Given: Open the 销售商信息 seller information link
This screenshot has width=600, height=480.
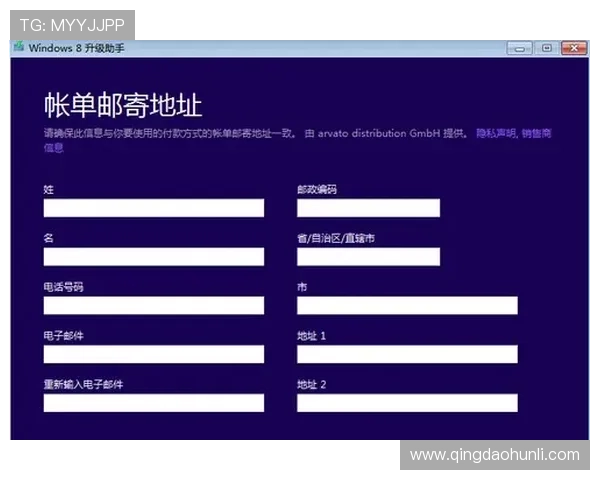Looking at the screenshot, I should (536, 134).
